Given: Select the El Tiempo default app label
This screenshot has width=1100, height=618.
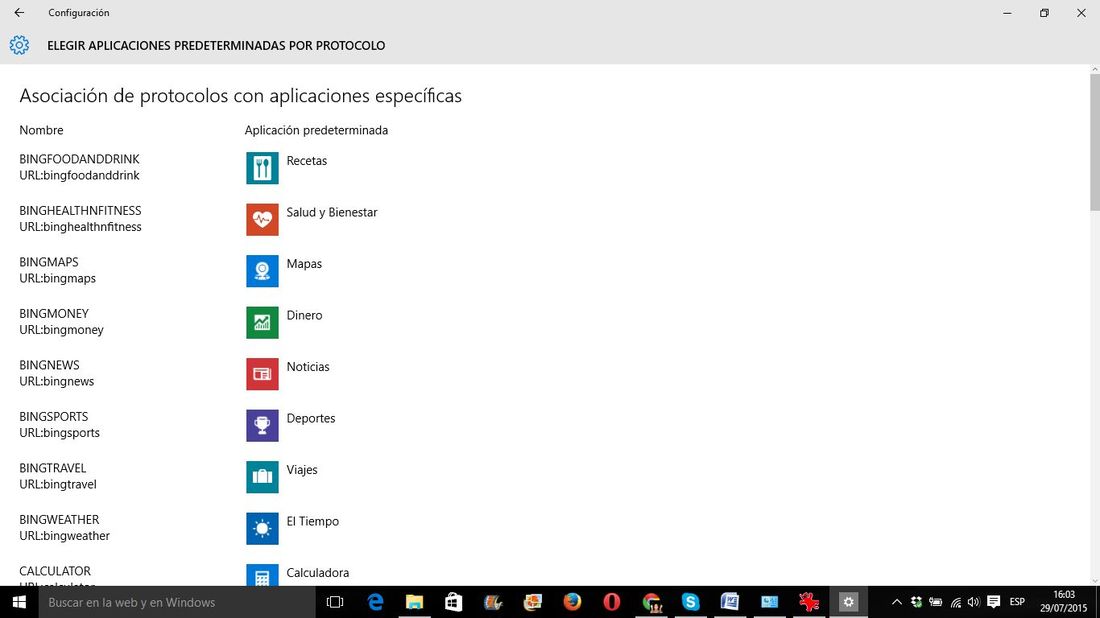Looking at the screenshot, I should point(312,521).
